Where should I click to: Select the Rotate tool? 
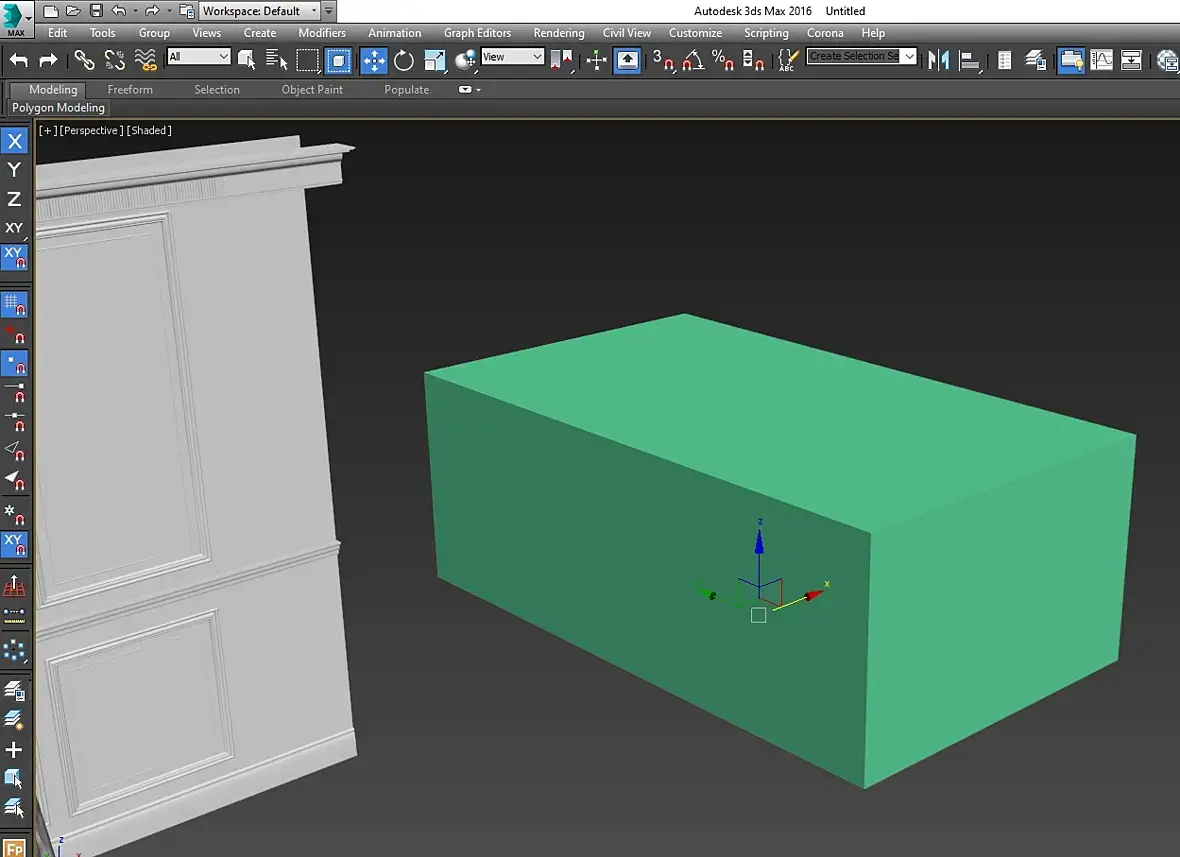tap(403, 60)
